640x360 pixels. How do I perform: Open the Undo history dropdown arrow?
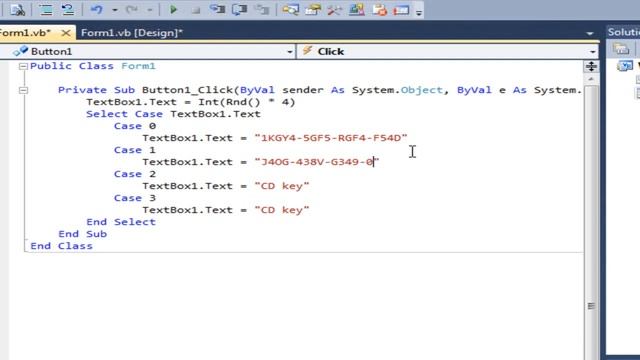click(115, 10)
